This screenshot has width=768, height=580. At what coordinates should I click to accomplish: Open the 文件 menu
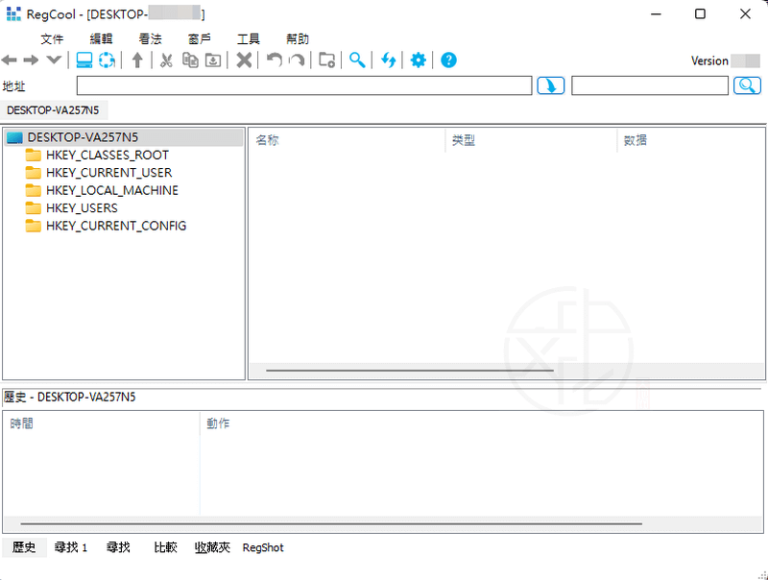52,39
